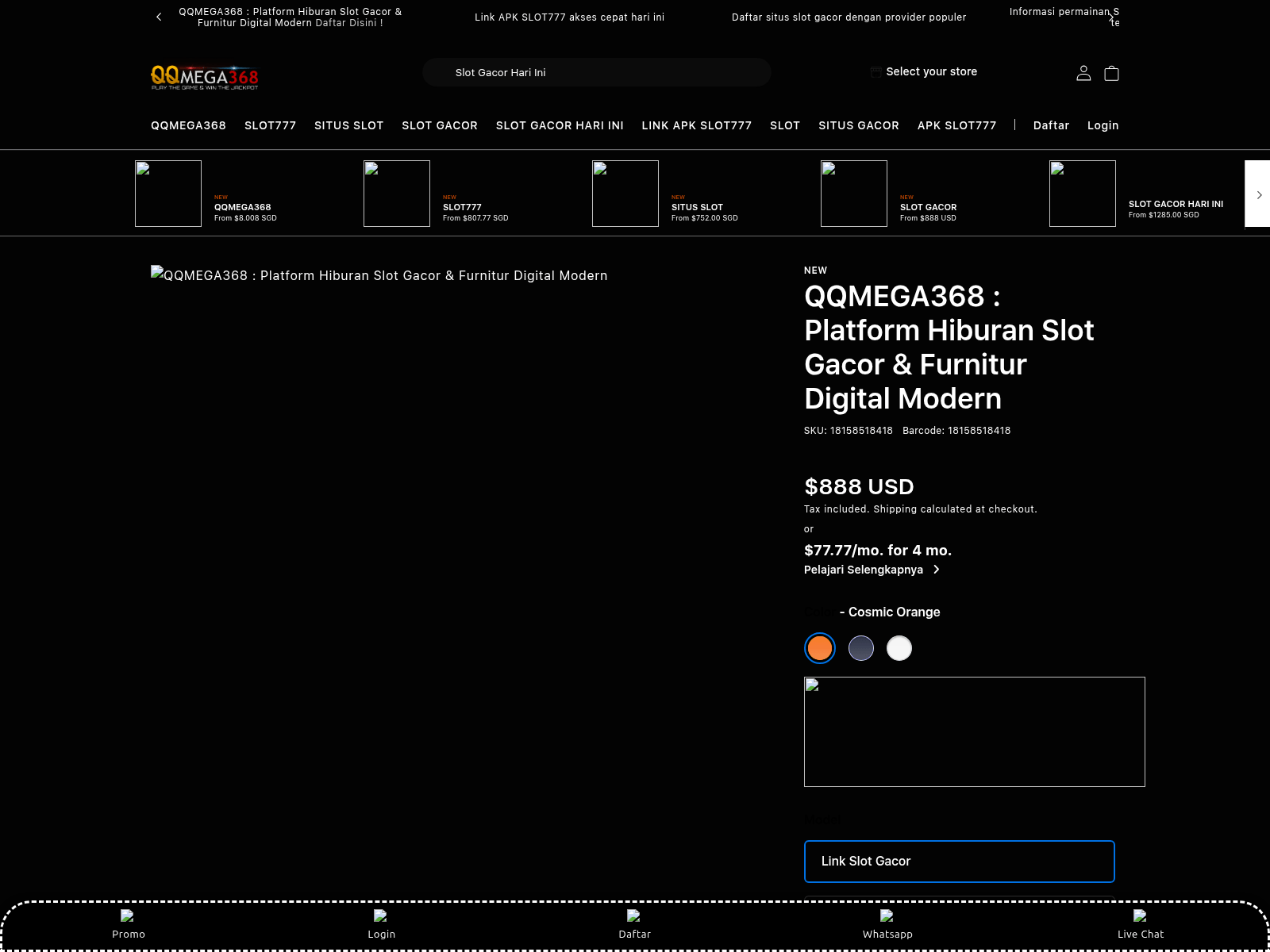
Task: Click the main QQMEGA368 product image
Action: coord(379,275)
